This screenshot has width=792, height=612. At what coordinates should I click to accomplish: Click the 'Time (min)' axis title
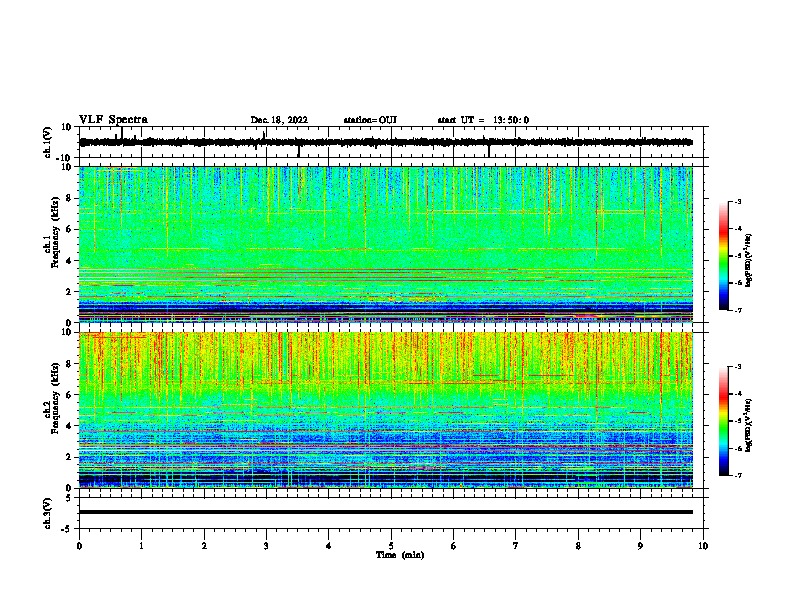tap(400, 555)
